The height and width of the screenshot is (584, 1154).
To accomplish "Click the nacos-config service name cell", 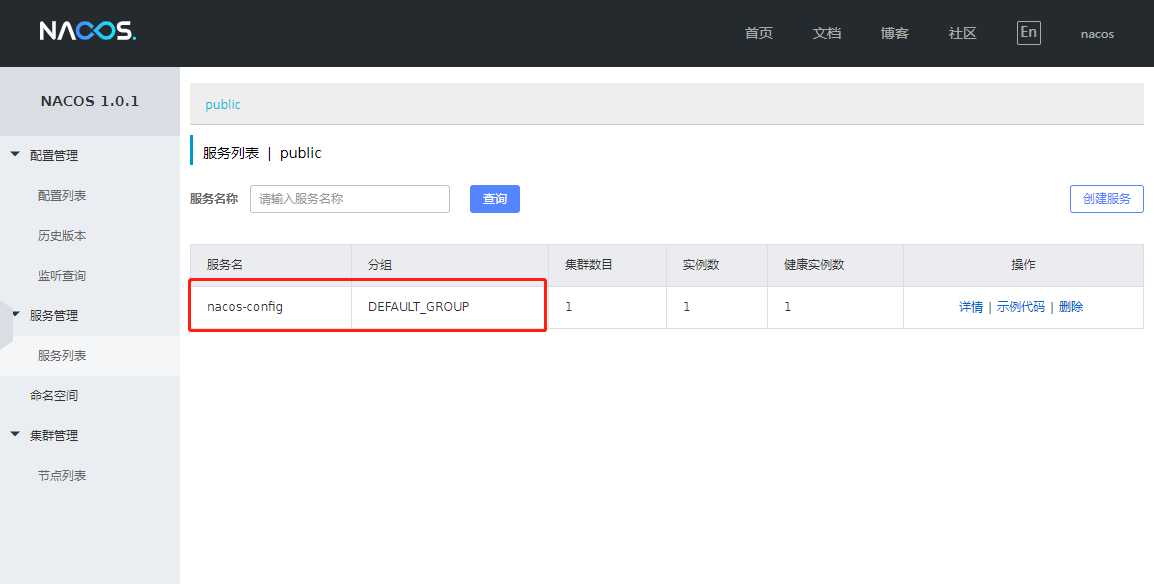I will [271, 307].
